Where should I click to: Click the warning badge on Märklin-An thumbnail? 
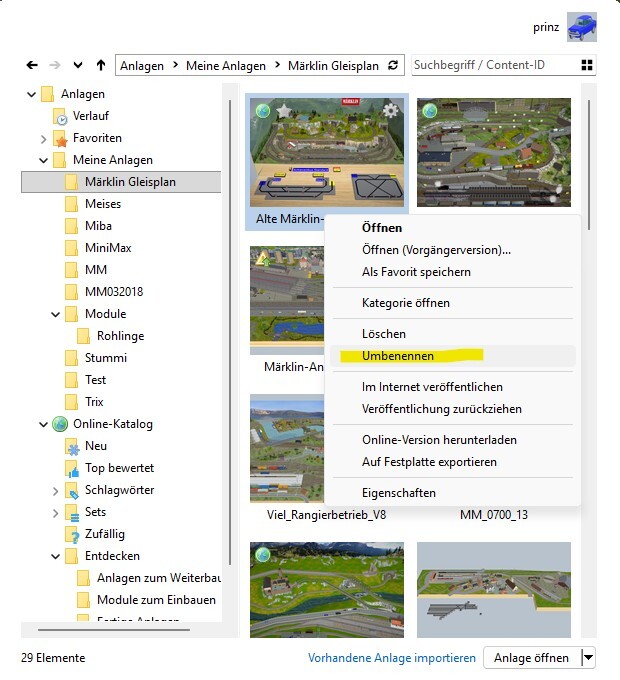262,259
